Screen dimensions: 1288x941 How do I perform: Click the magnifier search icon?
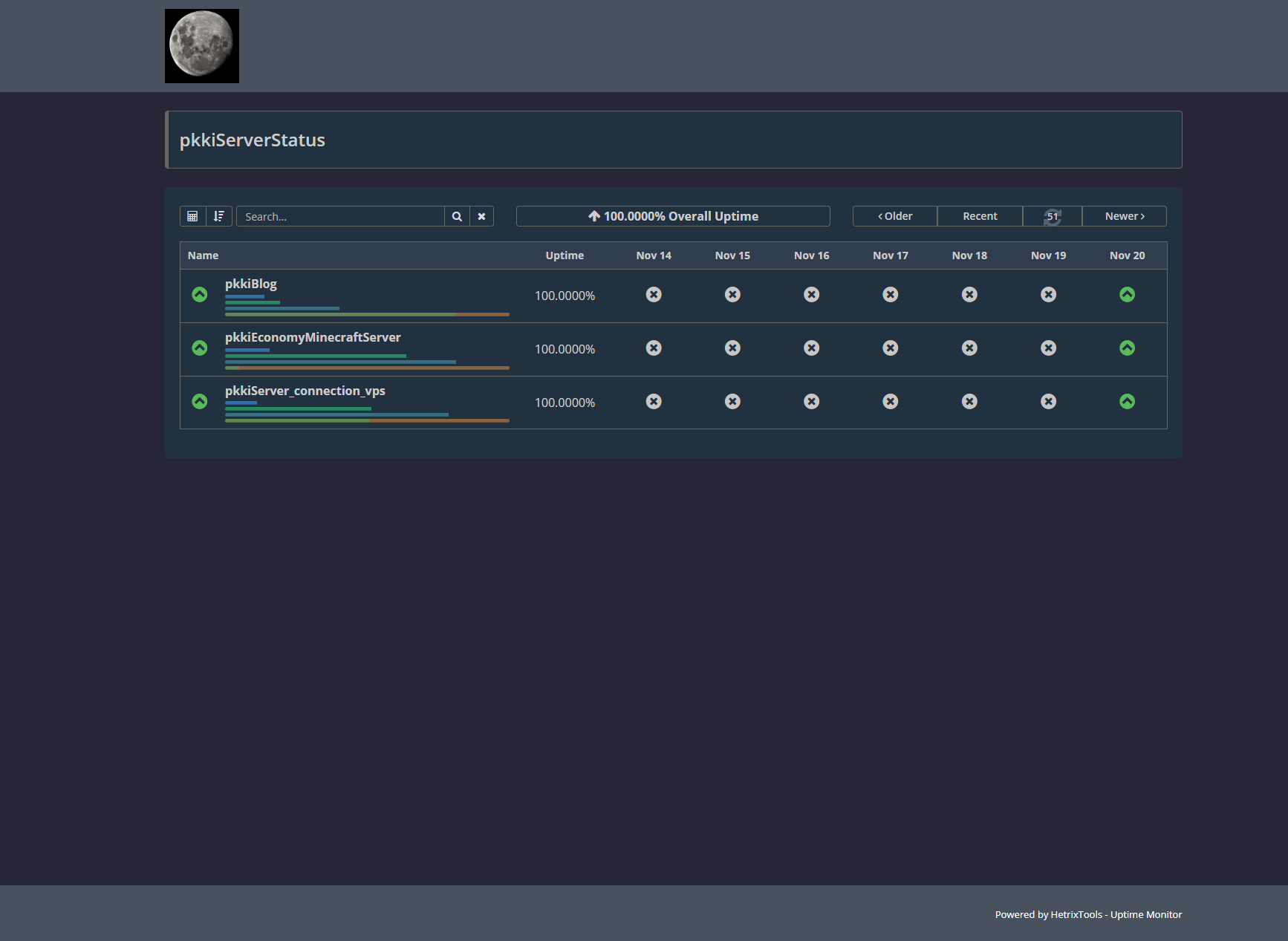457,216
